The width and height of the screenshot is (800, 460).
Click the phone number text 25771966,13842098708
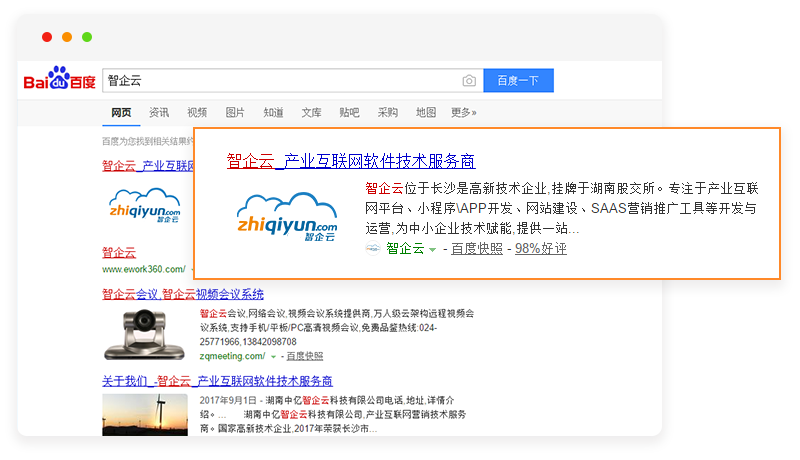coord(248,342)
